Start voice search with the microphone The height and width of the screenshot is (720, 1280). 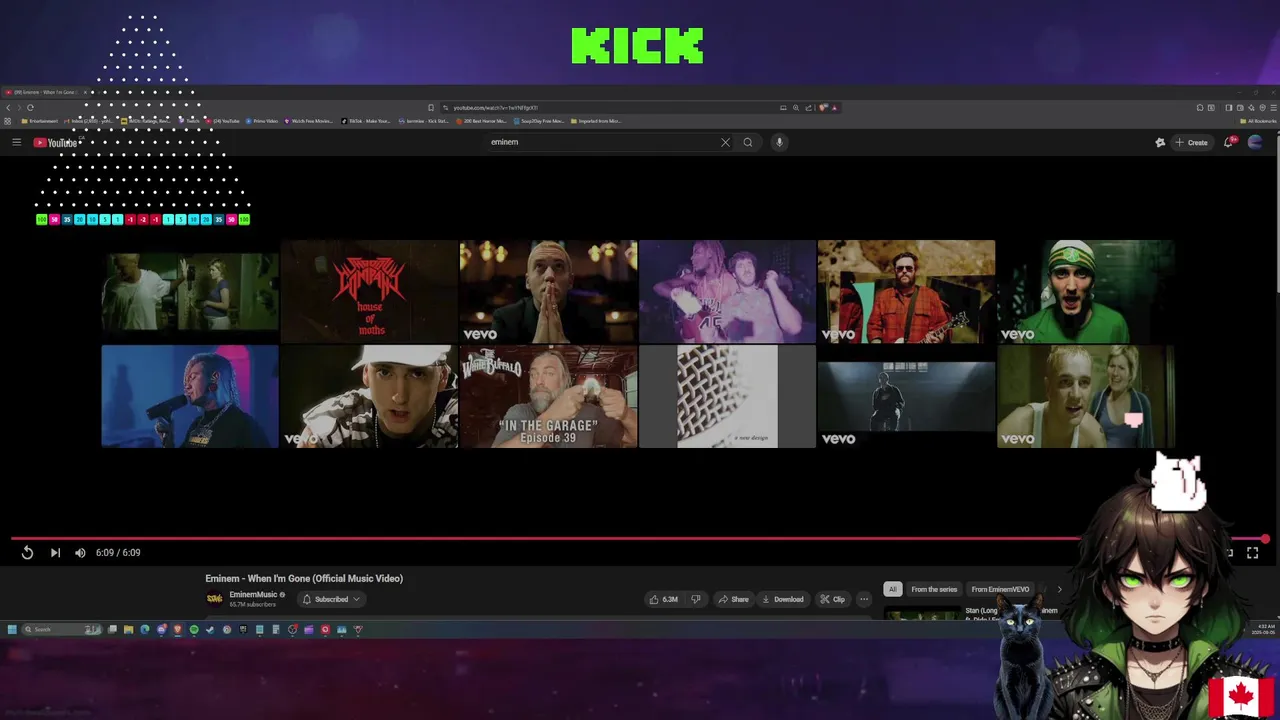coord(779,142)
